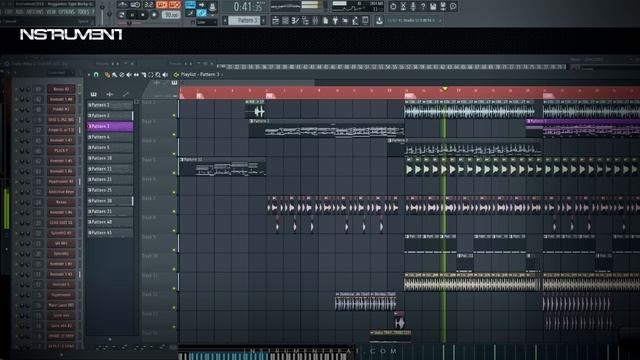Open the Pattern 3 selector in top toolbar
640x360 pixels.
[x=244, y=20]
